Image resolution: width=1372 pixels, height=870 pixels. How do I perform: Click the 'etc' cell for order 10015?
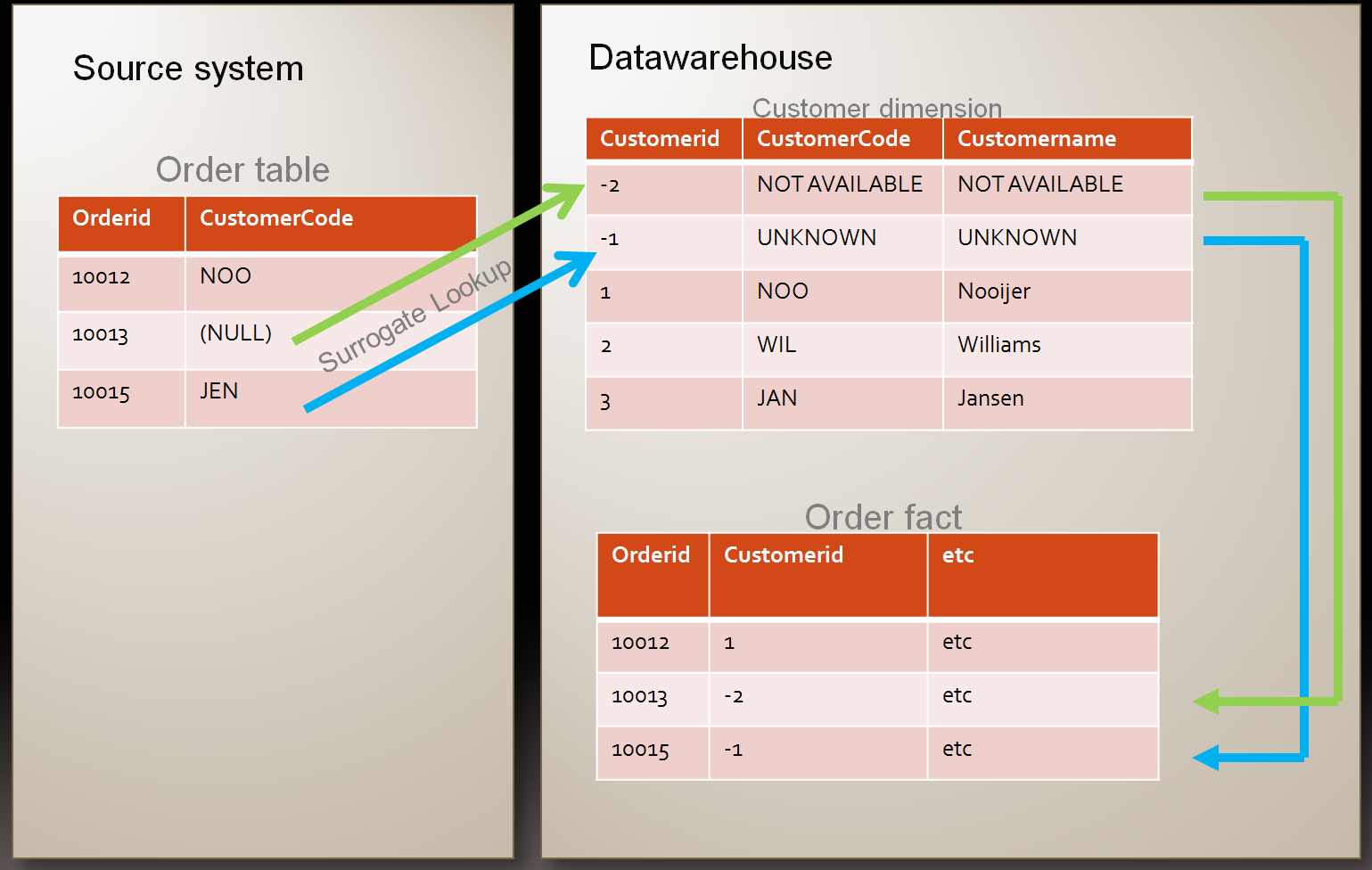[956, 750]
